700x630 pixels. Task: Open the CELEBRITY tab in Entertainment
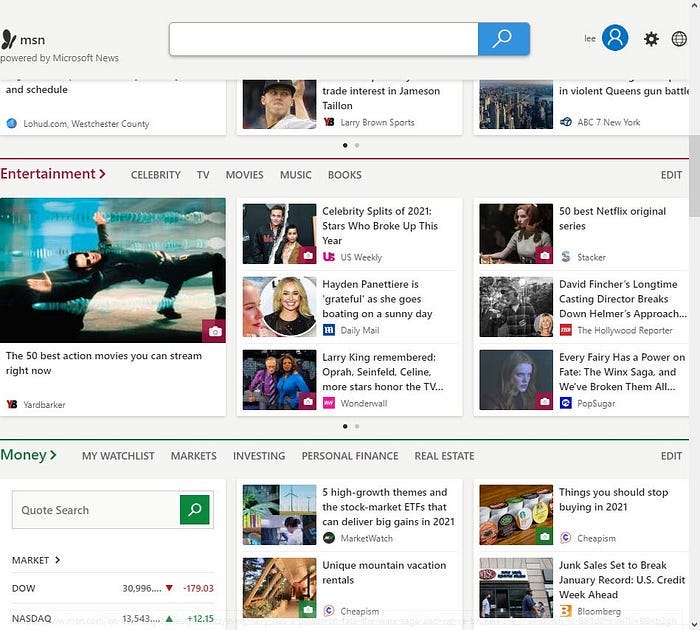[155, 175]
